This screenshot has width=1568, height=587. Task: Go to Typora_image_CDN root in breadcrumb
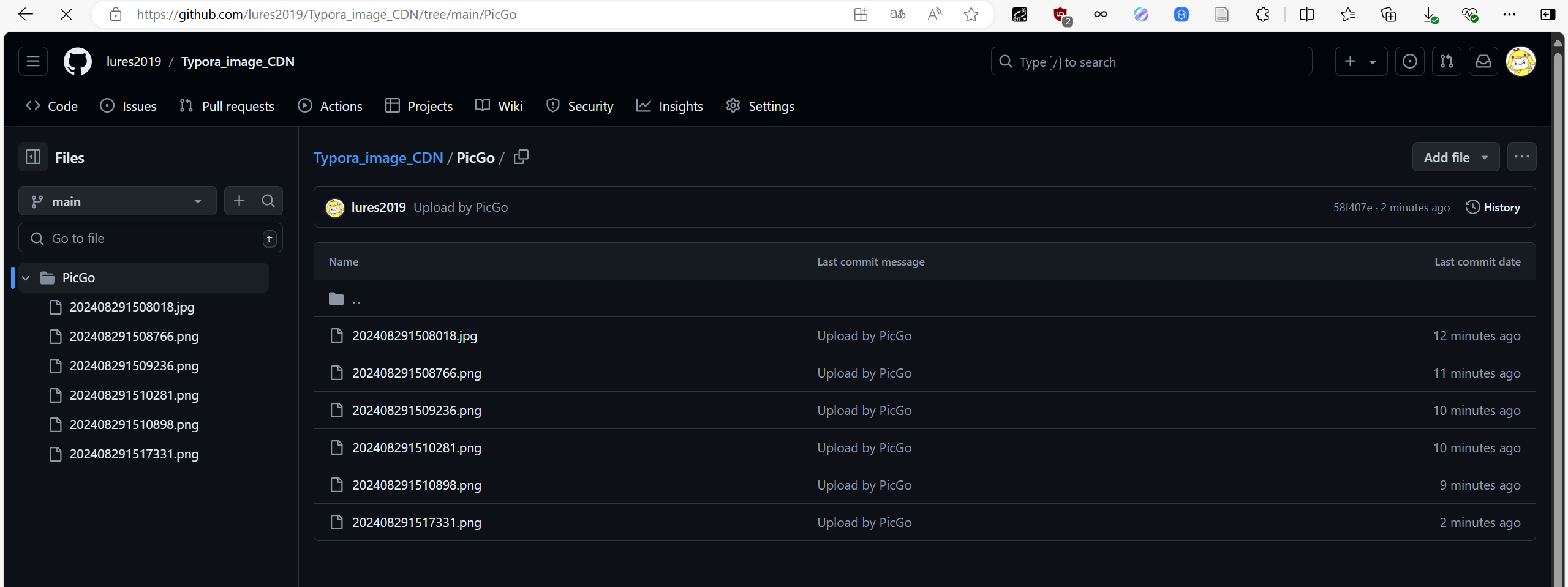point(378,157)
